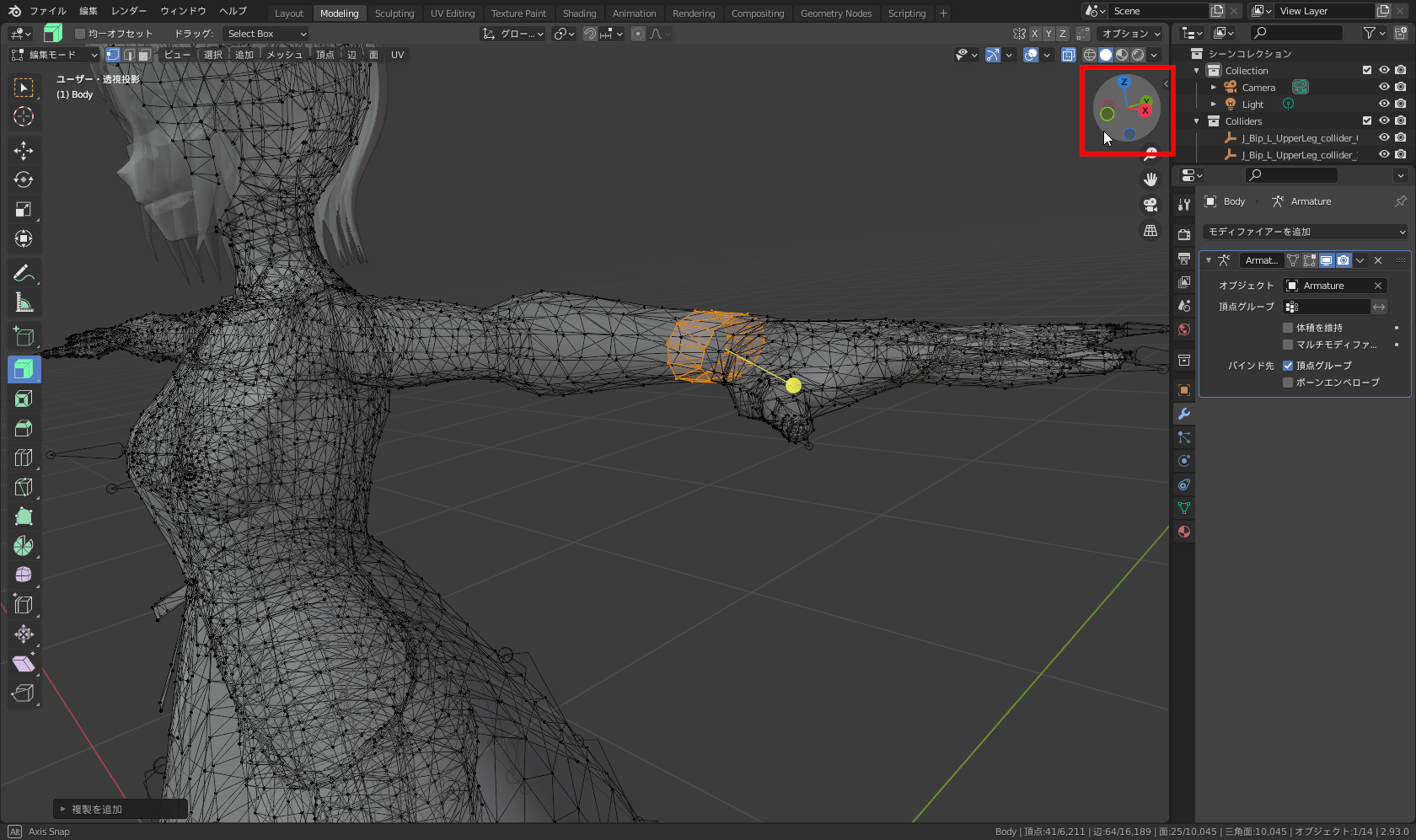Click the camera view icon
The image size is (1416, 840).
1150,205
